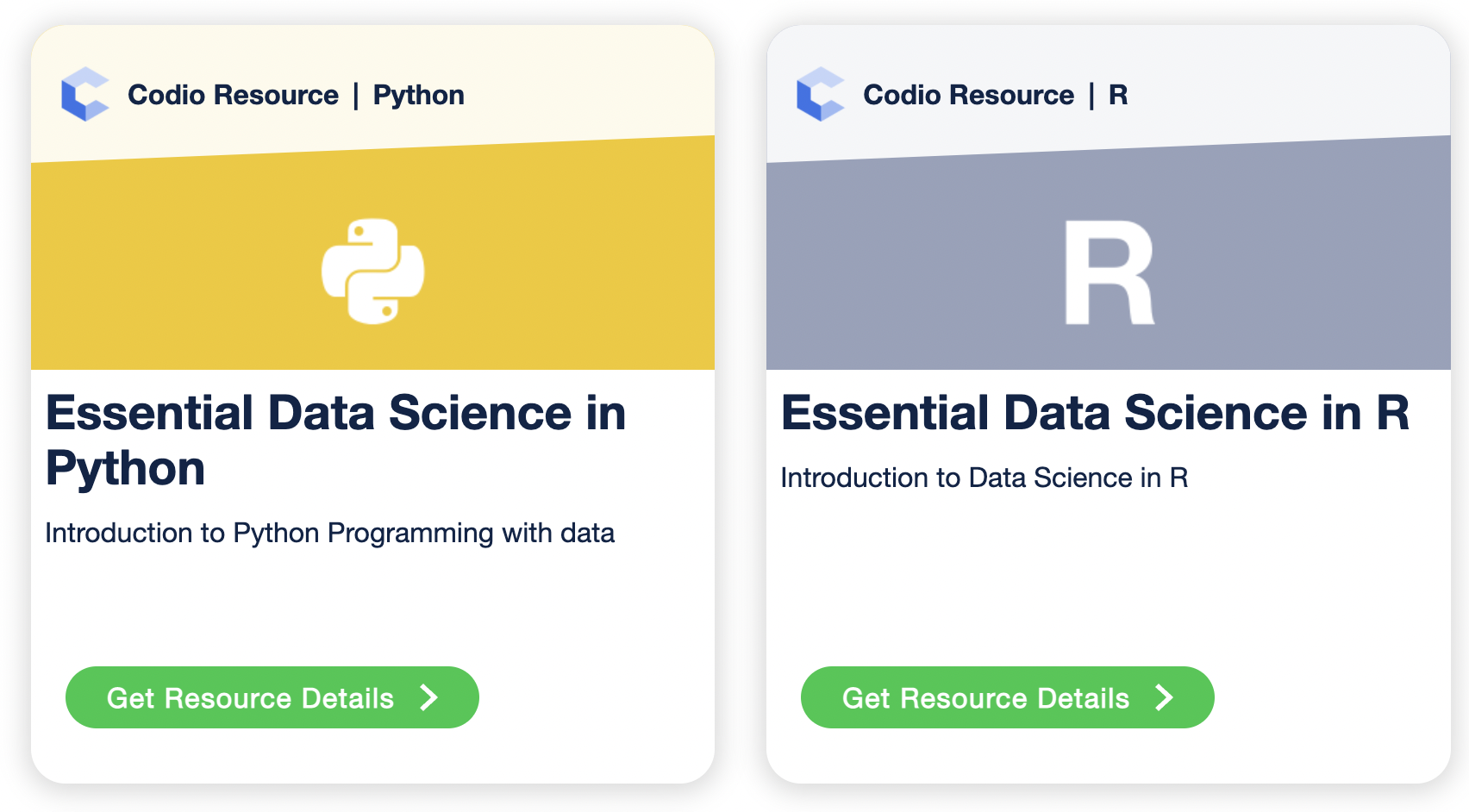Click the Python course description text
Screen dimensions: 1469x812
click(330, 533)
